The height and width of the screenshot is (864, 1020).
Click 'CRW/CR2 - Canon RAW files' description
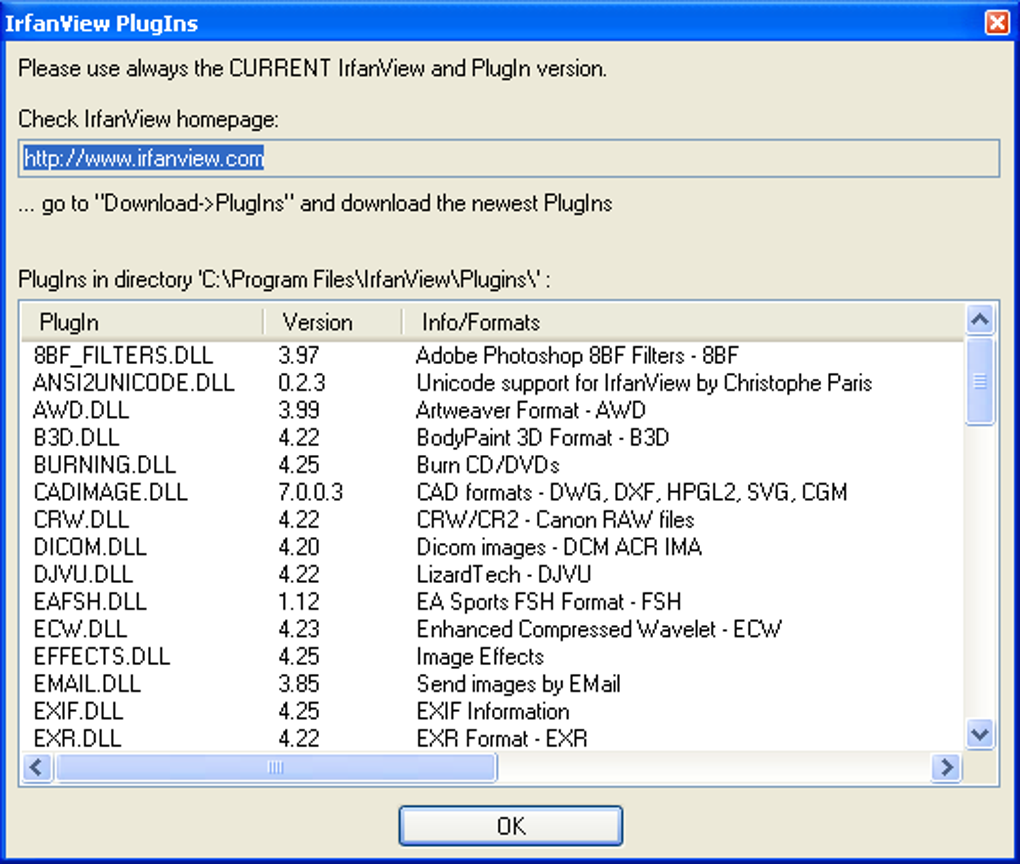(555, 519)
